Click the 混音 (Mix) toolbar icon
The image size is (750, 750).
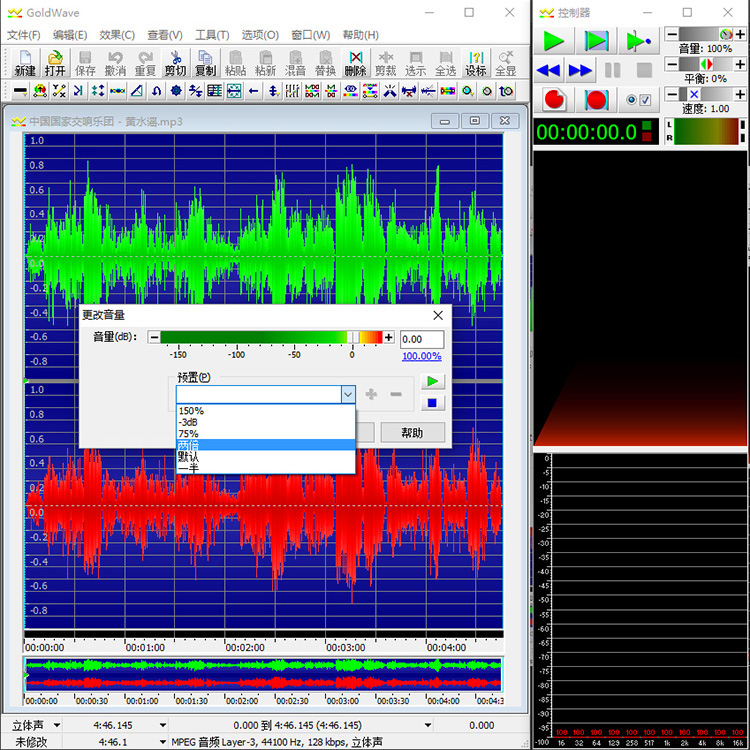coord(295,63)
